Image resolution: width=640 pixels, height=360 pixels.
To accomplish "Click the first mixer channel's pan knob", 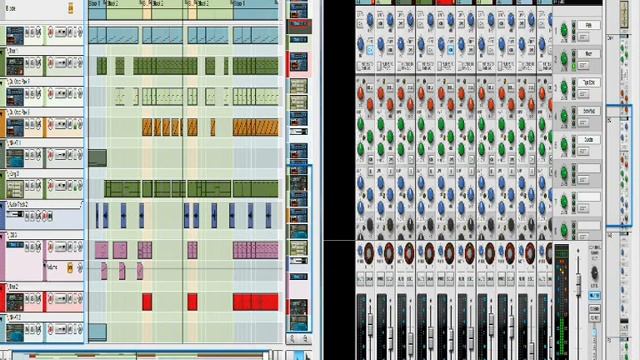I will [369, 253].
